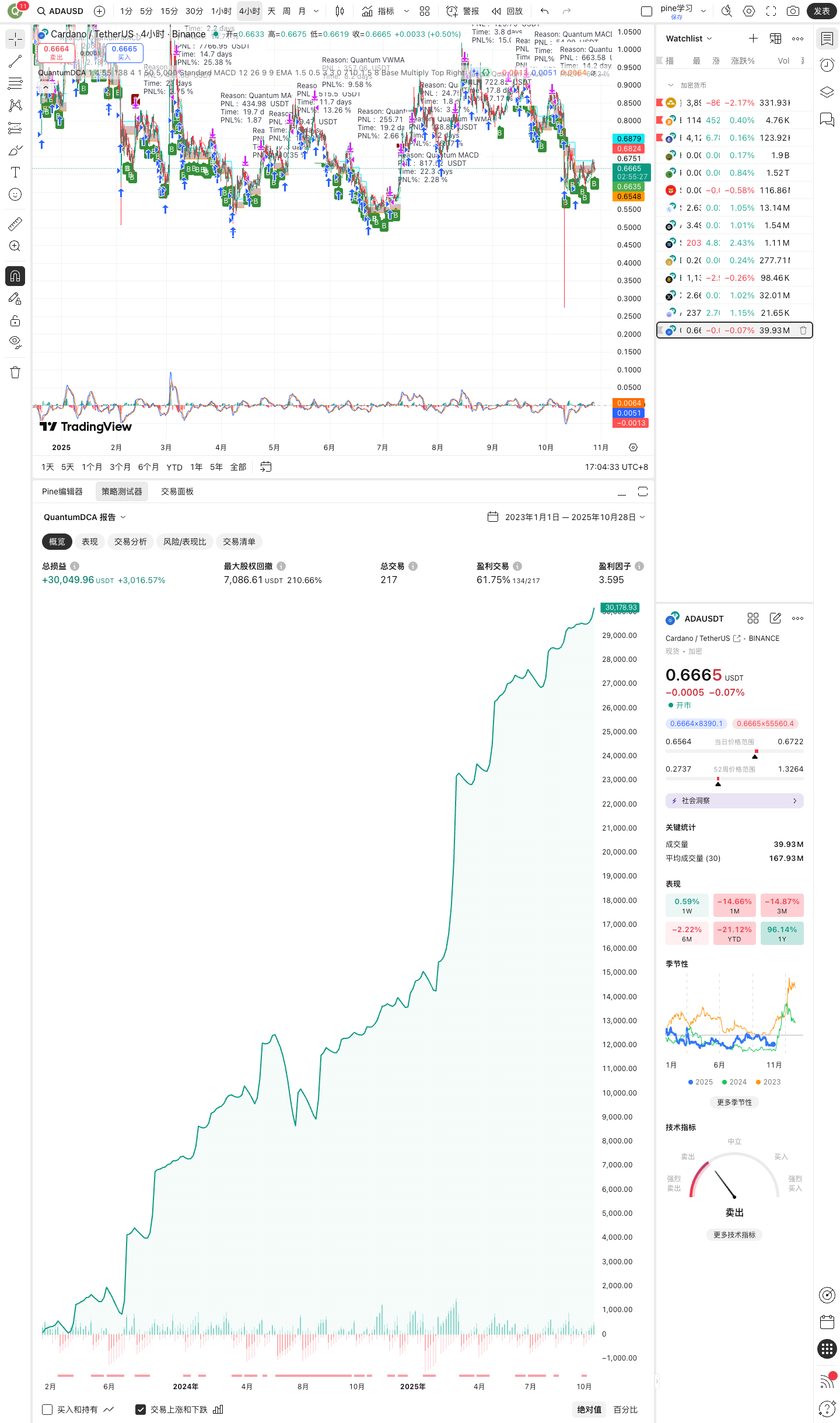Open the 交易清单 tab

(239, 542)
